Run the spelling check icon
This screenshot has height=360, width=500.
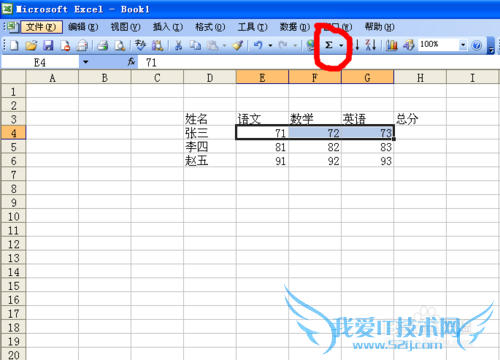coord(140,45)
